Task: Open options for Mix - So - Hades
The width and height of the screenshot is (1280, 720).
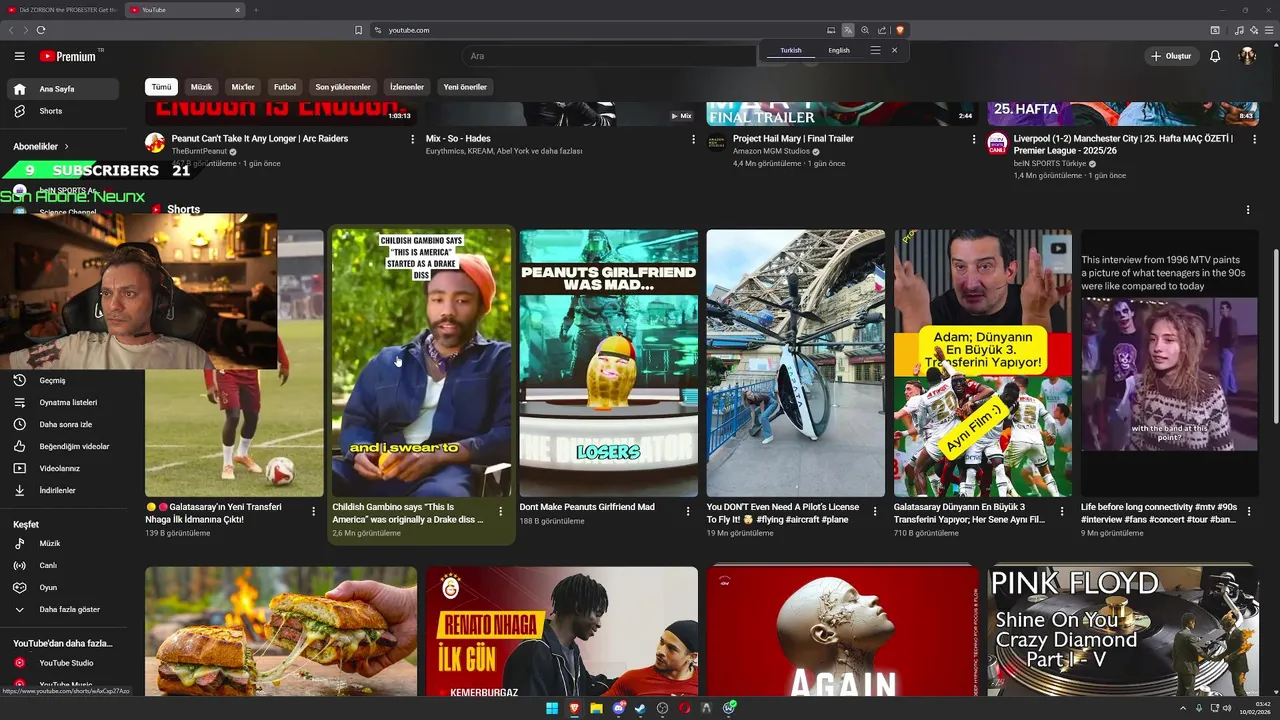Action: click(693, 139)
